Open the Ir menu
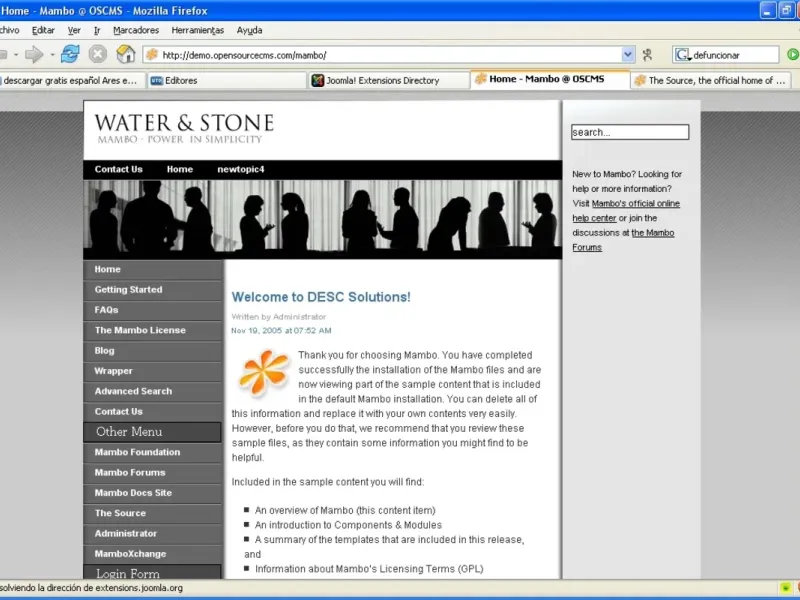Viewport: 800px width, 600px height. tap(97, 30)
